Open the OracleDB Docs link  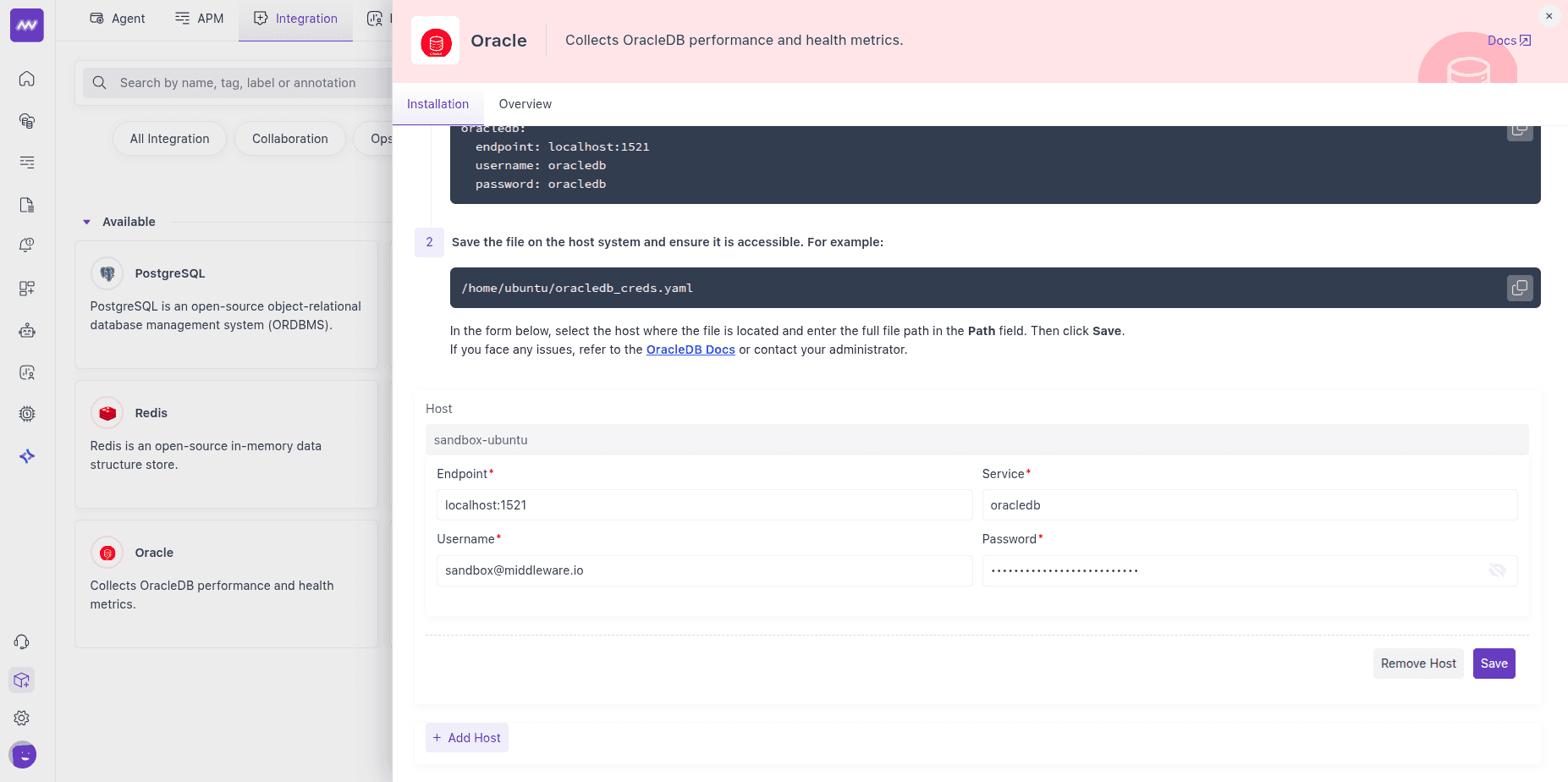690,349
